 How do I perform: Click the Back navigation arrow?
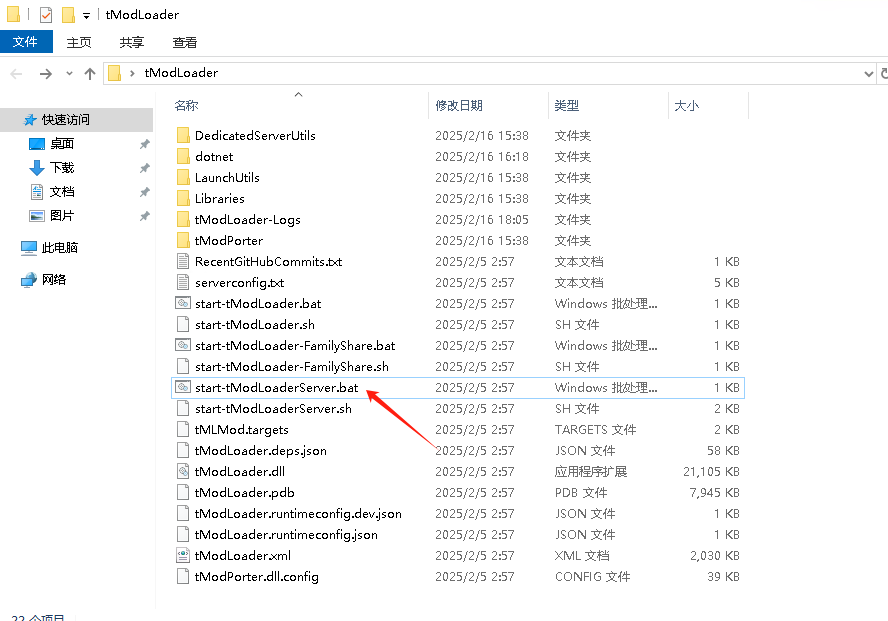coord(16,74)
